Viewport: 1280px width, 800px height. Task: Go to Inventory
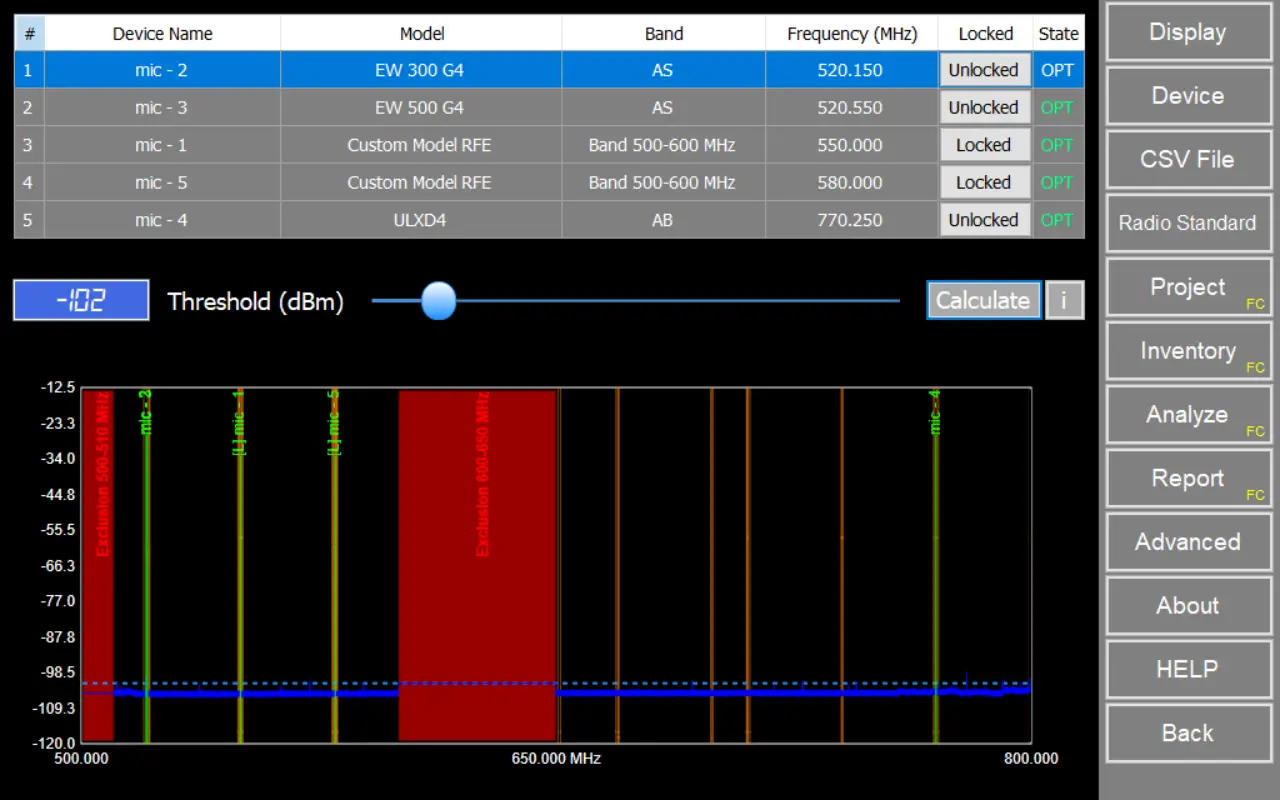point(1187,351)
